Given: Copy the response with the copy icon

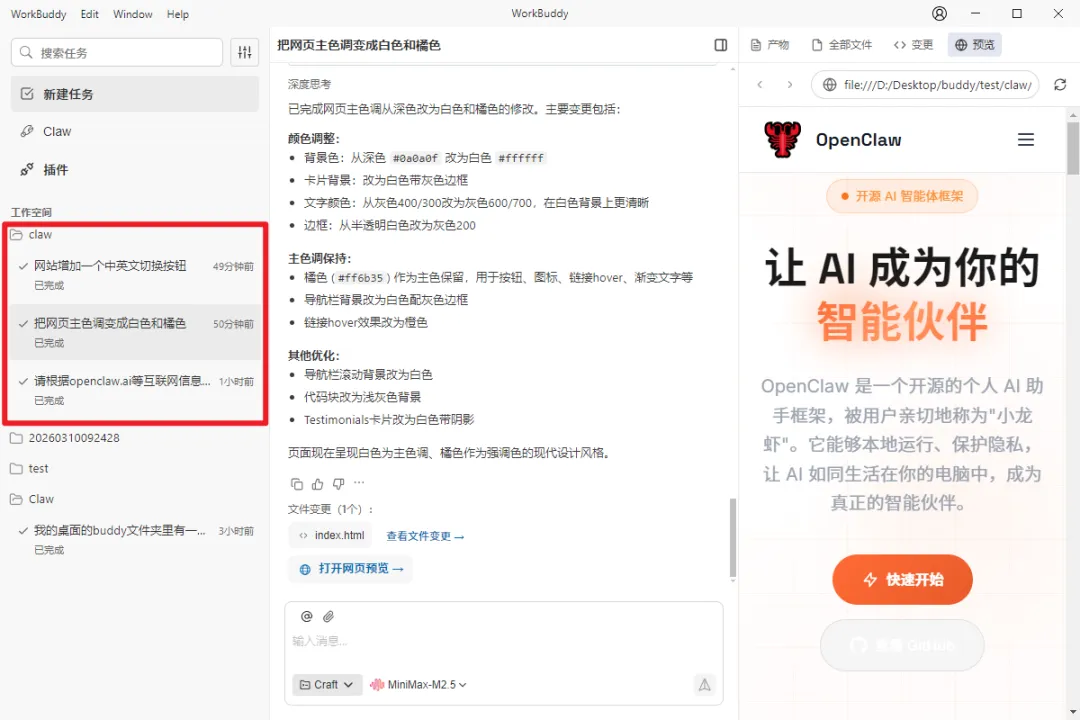Looking at the screenshot, I should (x=296, y=484).
